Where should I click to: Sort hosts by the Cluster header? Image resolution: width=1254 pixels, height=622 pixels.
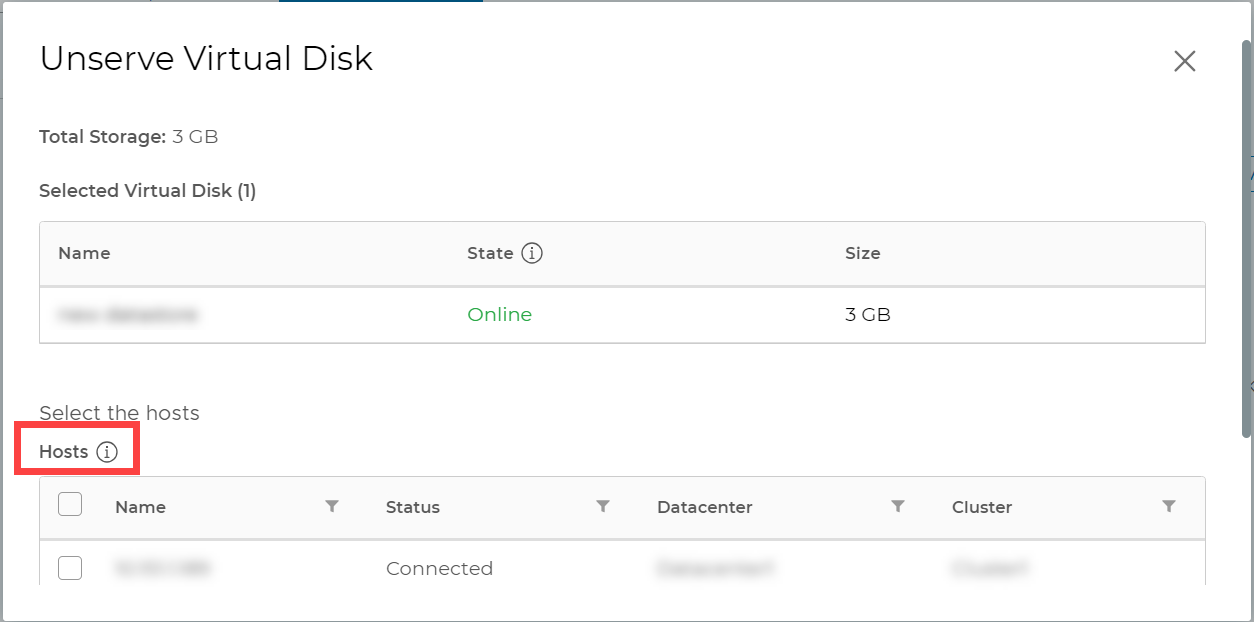(x=981, y=507)
